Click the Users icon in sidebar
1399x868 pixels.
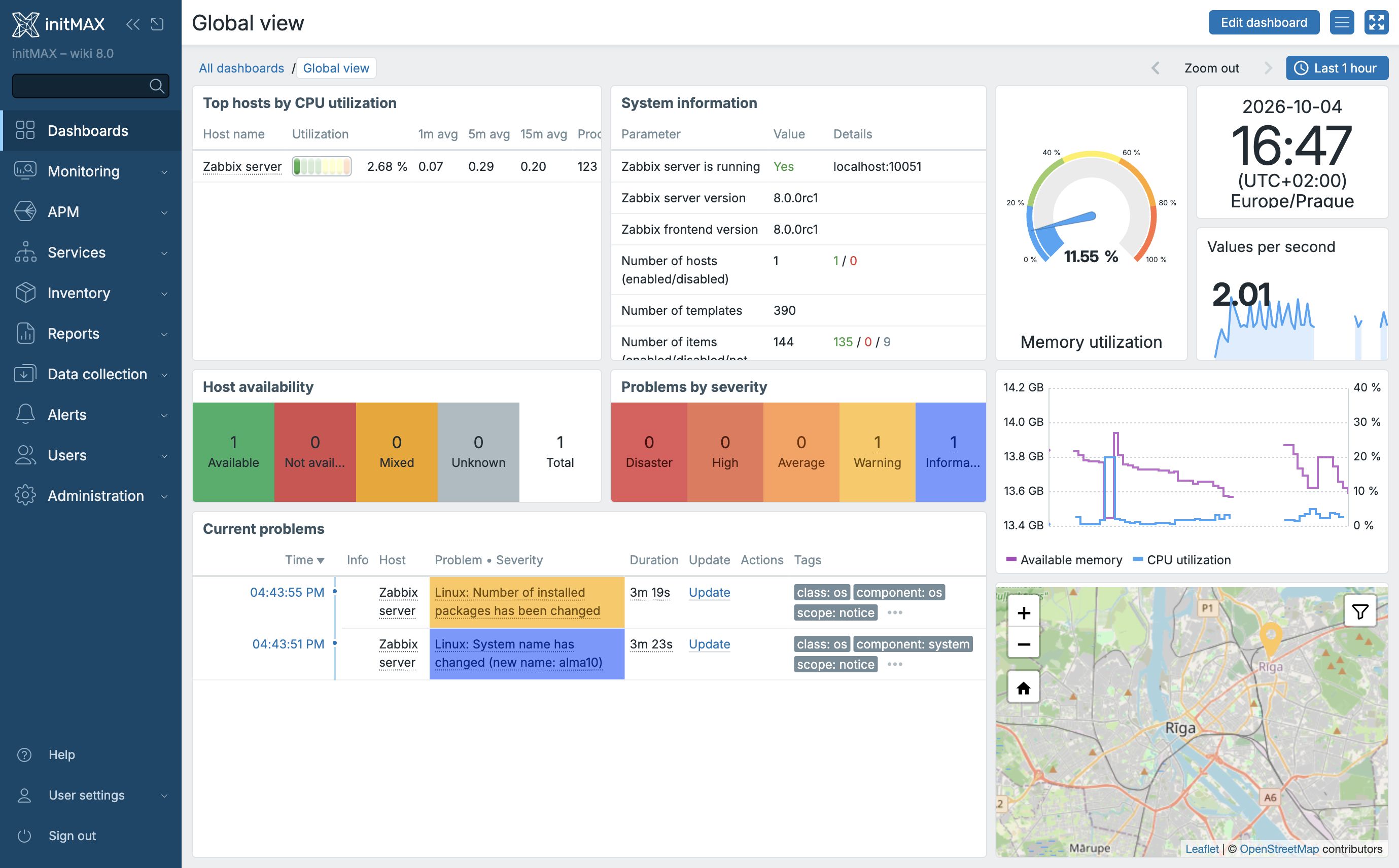point(25,455)
